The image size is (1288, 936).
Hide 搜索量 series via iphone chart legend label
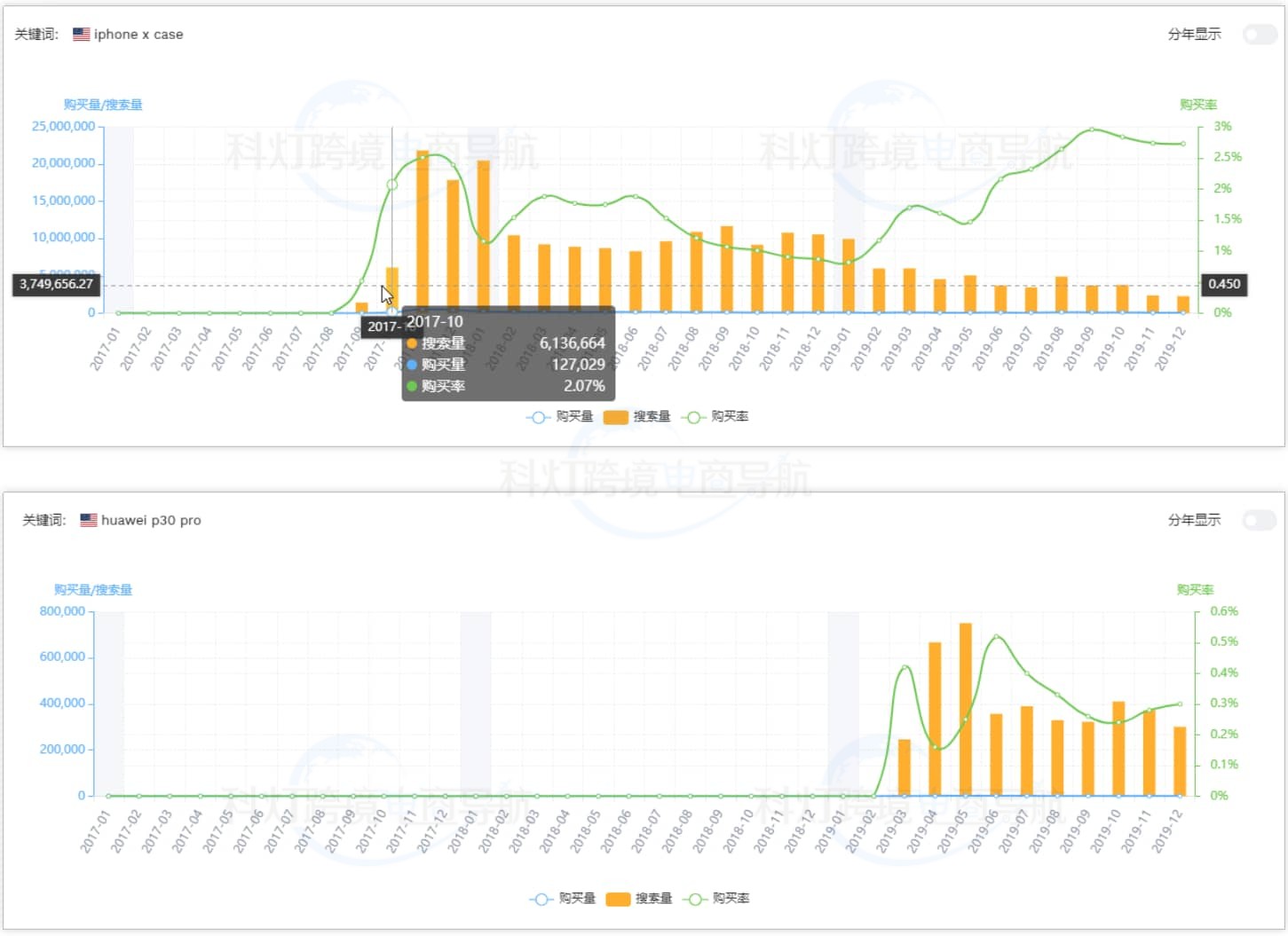(652, 417)
